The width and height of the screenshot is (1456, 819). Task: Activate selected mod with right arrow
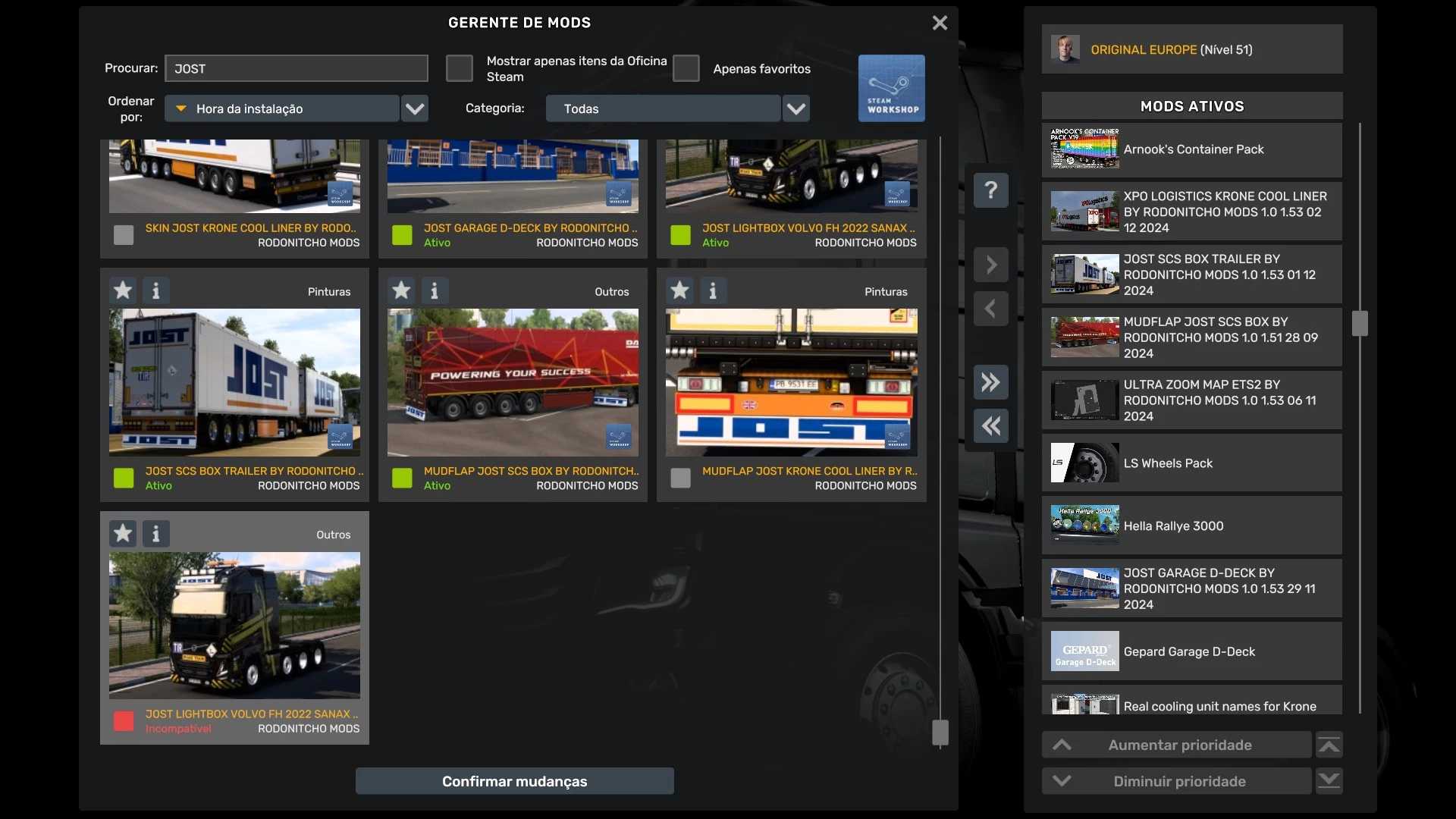click(x=990, y=265)
